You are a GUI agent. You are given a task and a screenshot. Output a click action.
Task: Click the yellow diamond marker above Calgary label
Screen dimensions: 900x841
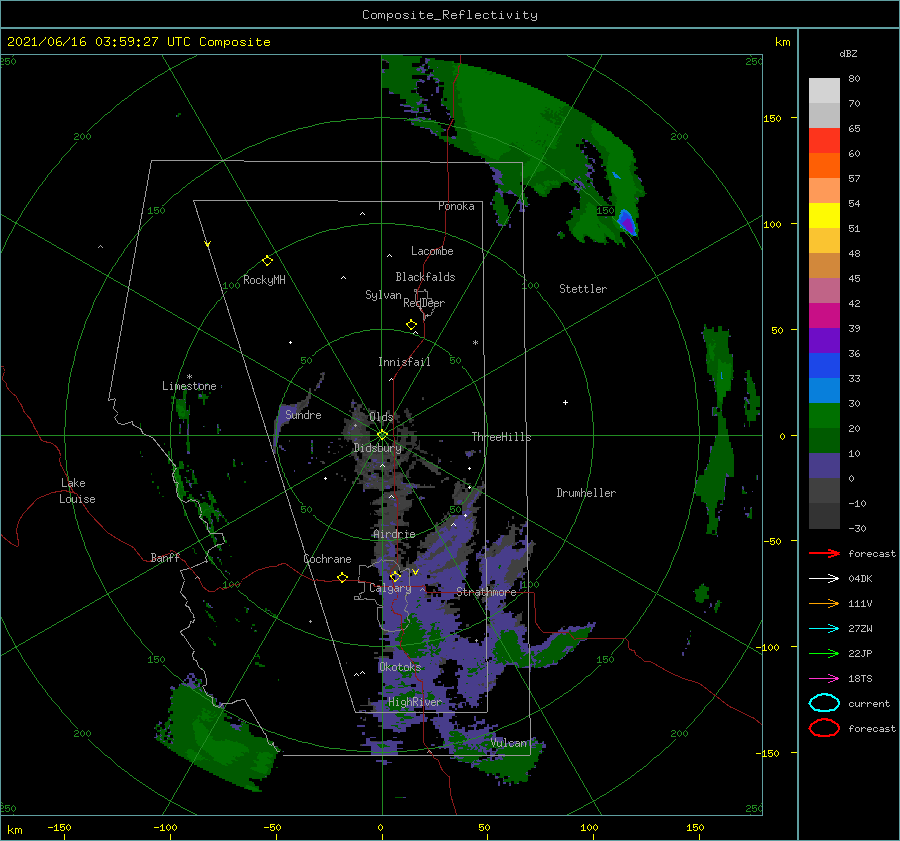coord(395,576)
